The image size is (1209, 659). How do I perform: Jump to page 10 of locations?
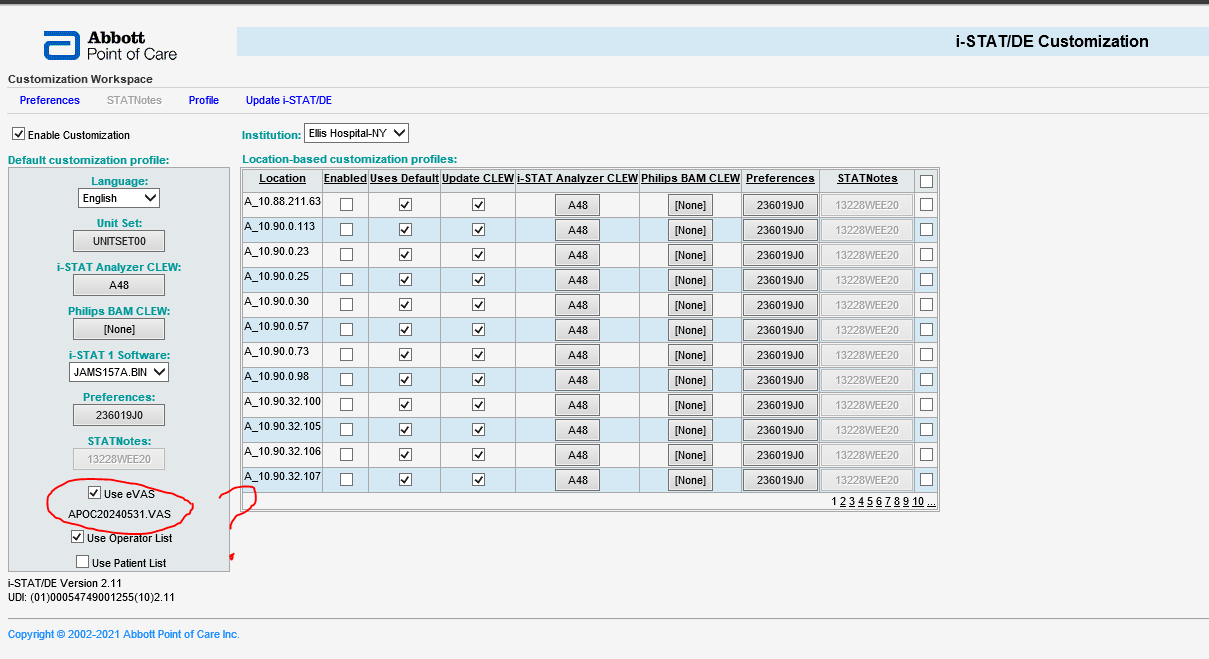(917, 502)
